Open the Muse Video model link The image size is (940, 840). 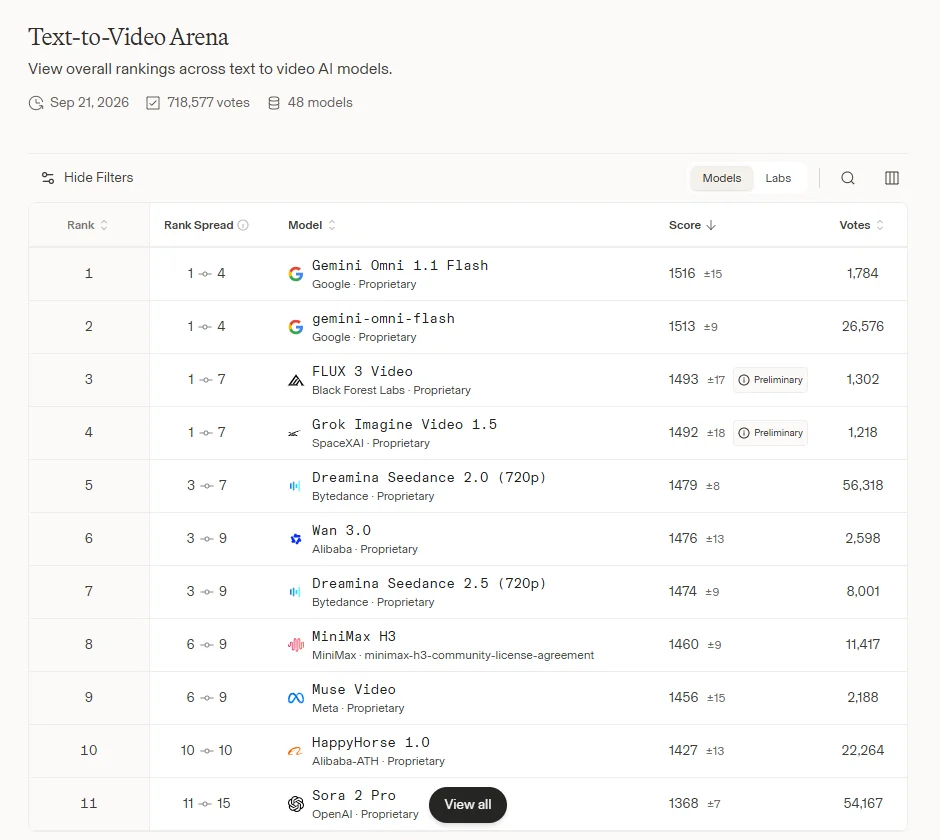pos(354,690)
